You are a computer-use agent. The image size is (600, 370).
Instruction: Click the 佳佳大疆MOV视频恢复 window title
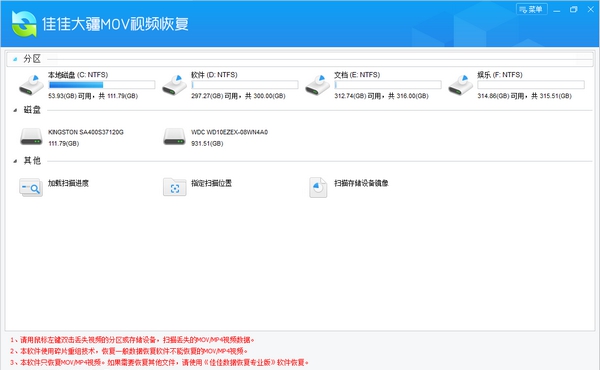(115, 24)
